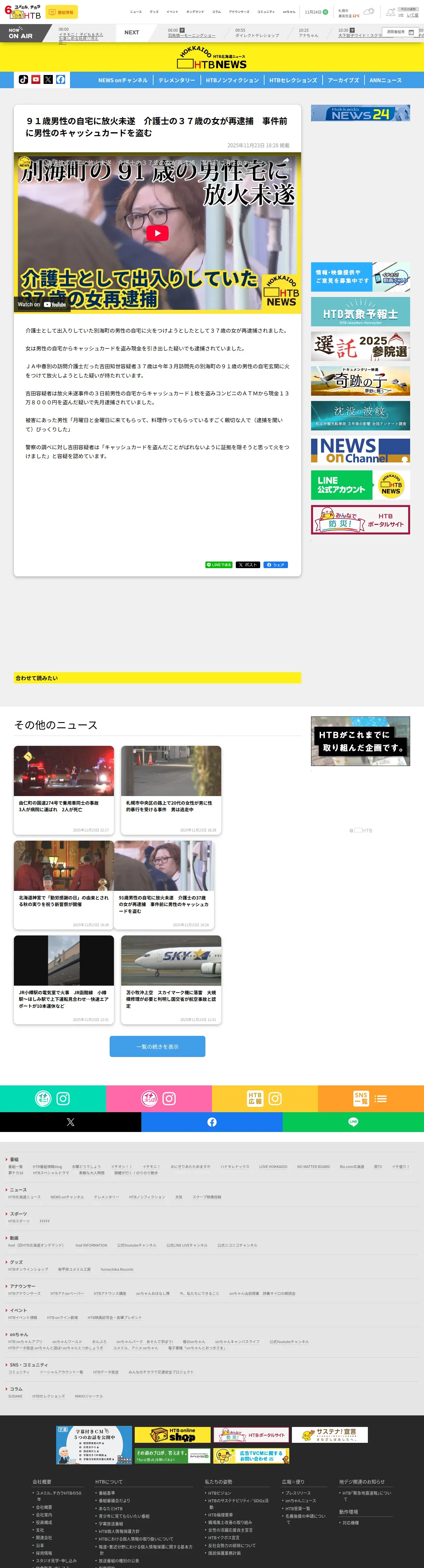The image size is (424, 1568).
Task: Open the Hokkaido NEWS 24 sidebar banner
Action: [360, 113]
